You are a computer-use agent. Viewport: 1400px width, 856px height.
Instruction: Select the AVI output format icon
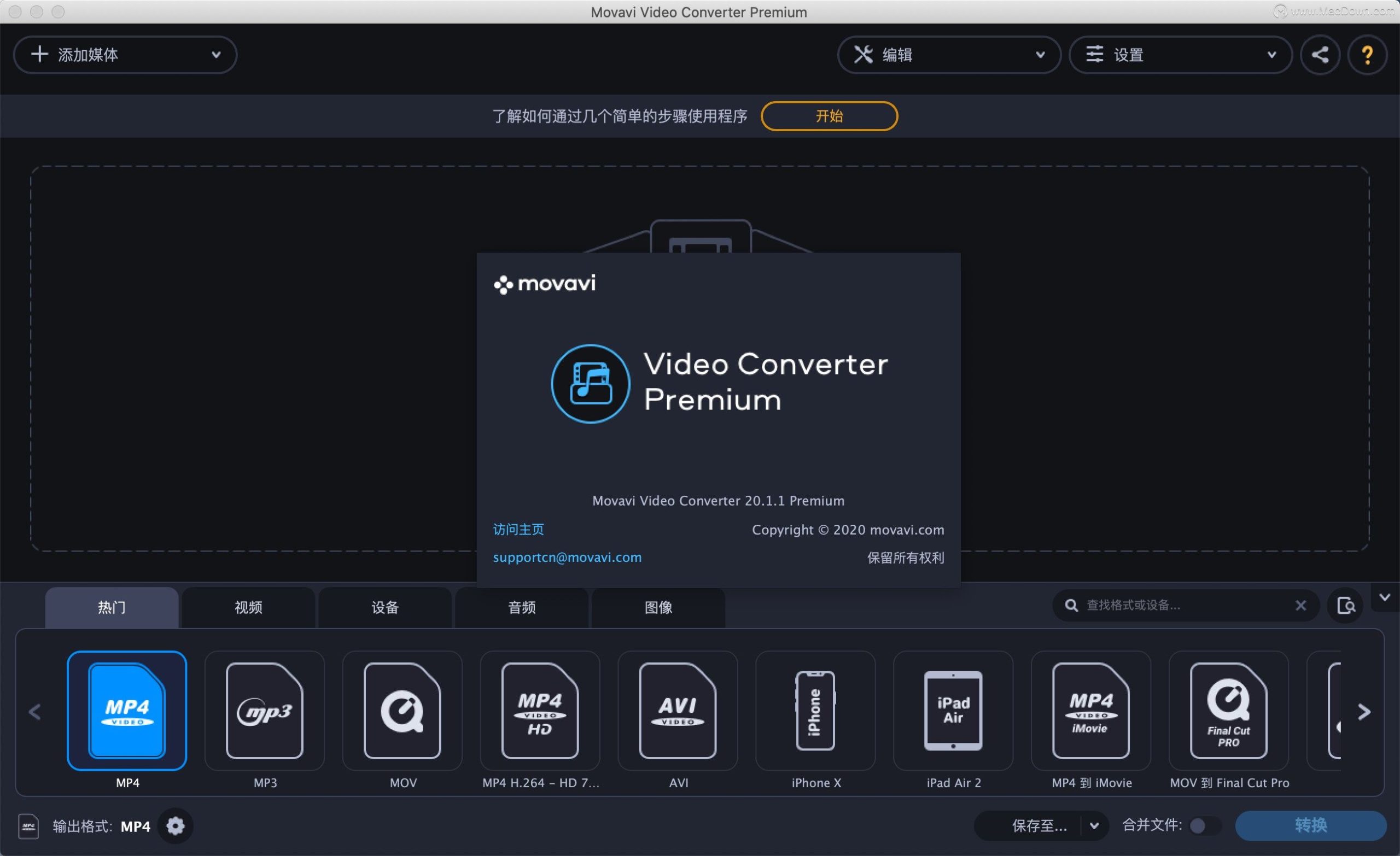tap(676, 712)
